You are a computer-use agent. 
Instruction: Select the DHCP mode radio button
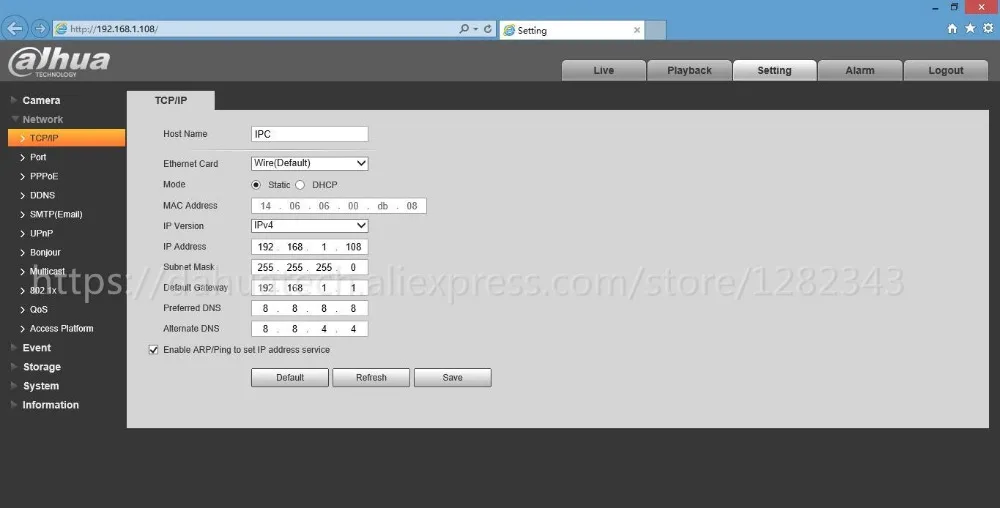click(300, 185)
